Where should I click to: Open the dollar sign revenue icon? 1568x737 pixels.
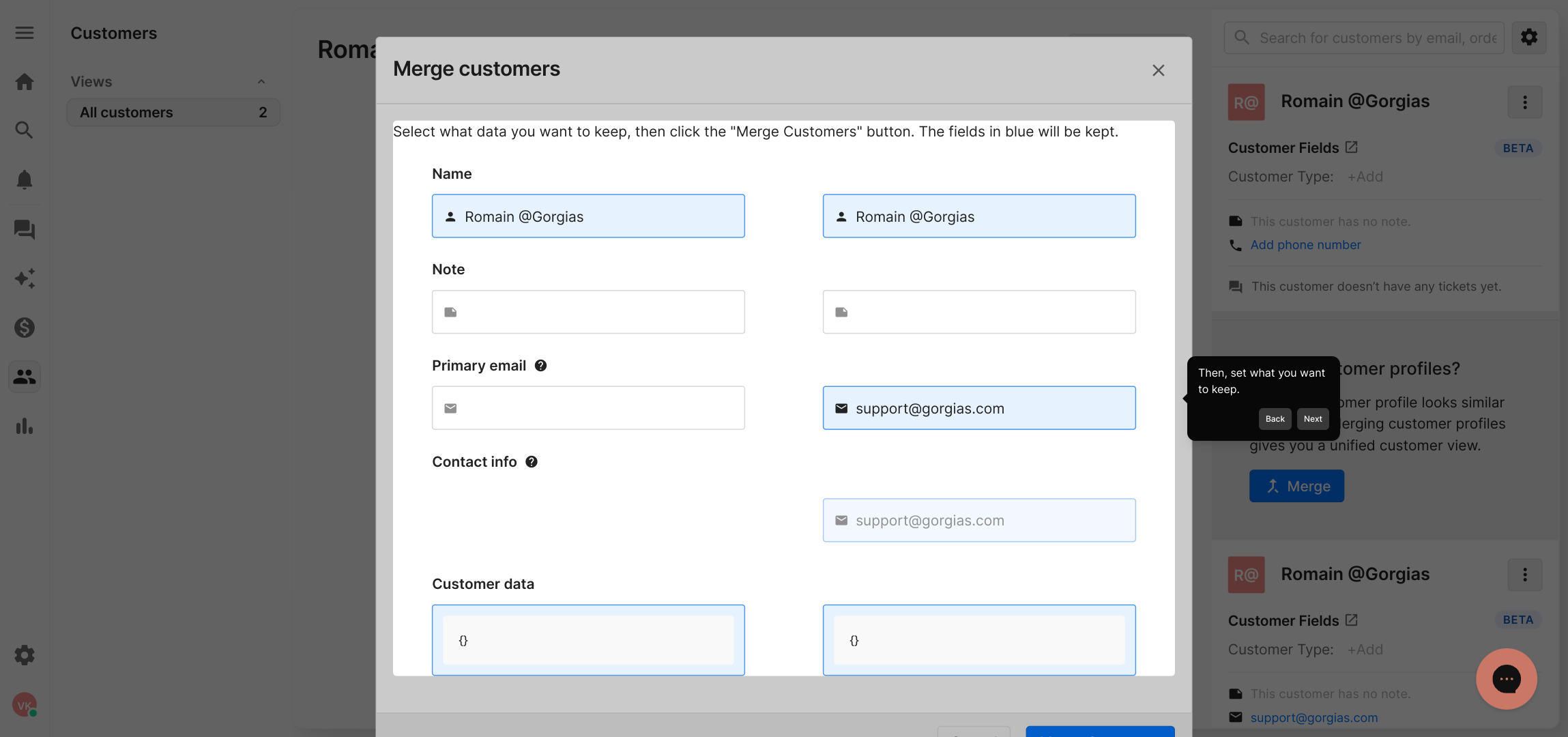[25, 328]
